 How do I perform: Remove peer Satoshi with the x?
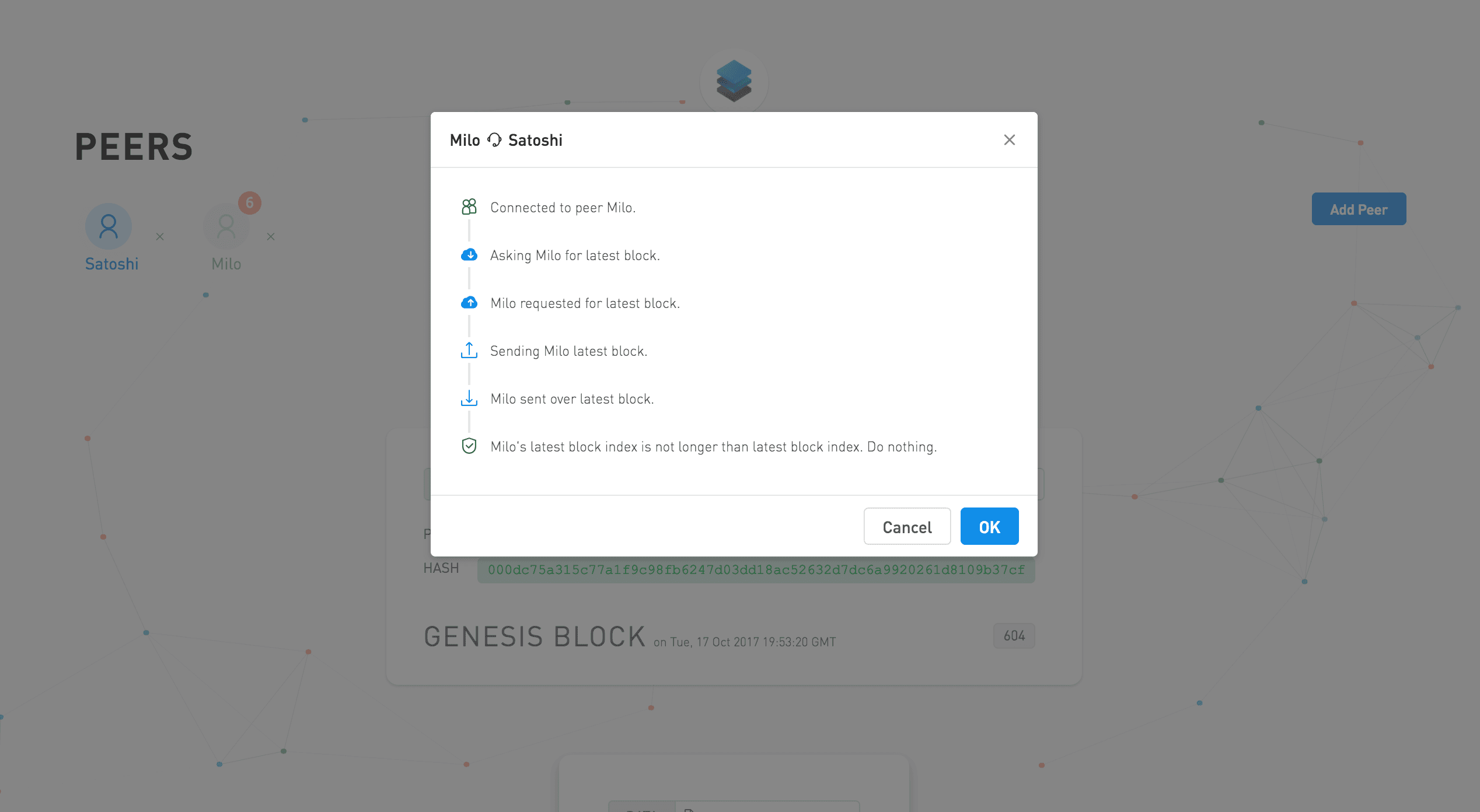coord(160,237)
